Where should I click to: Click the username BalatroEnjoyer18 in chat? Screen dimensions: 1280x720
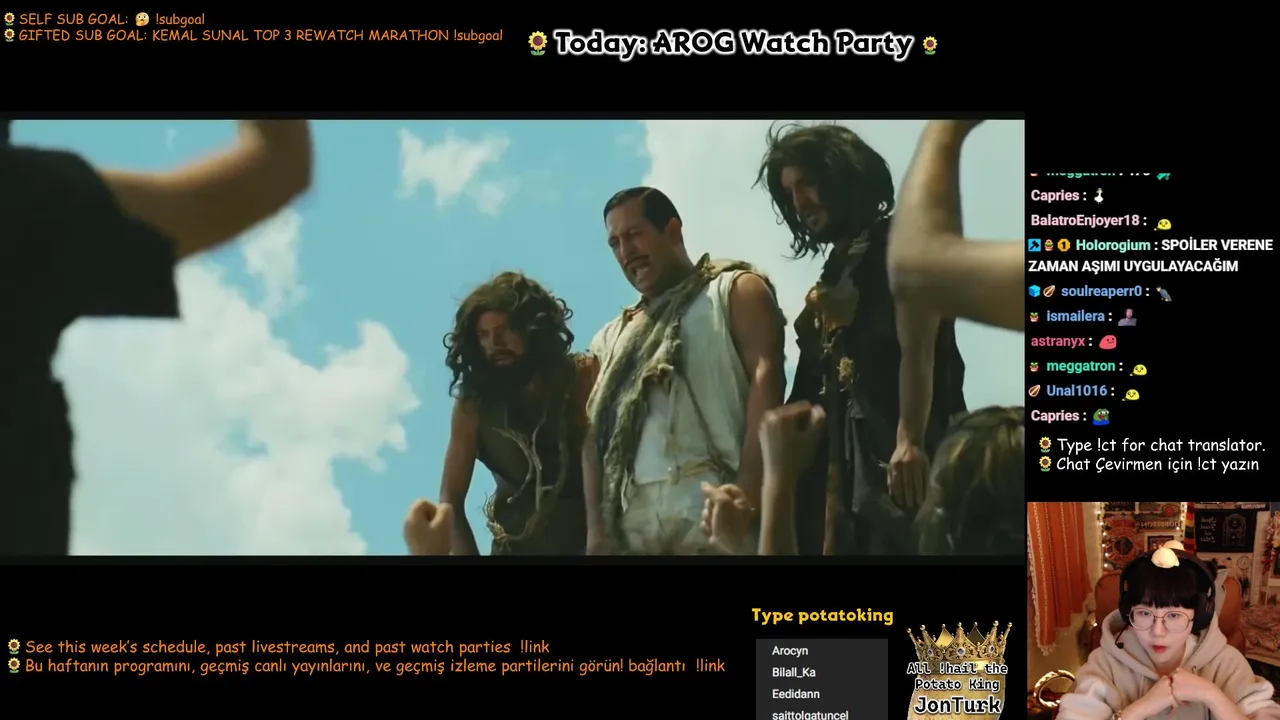[x=1085, y=220]
